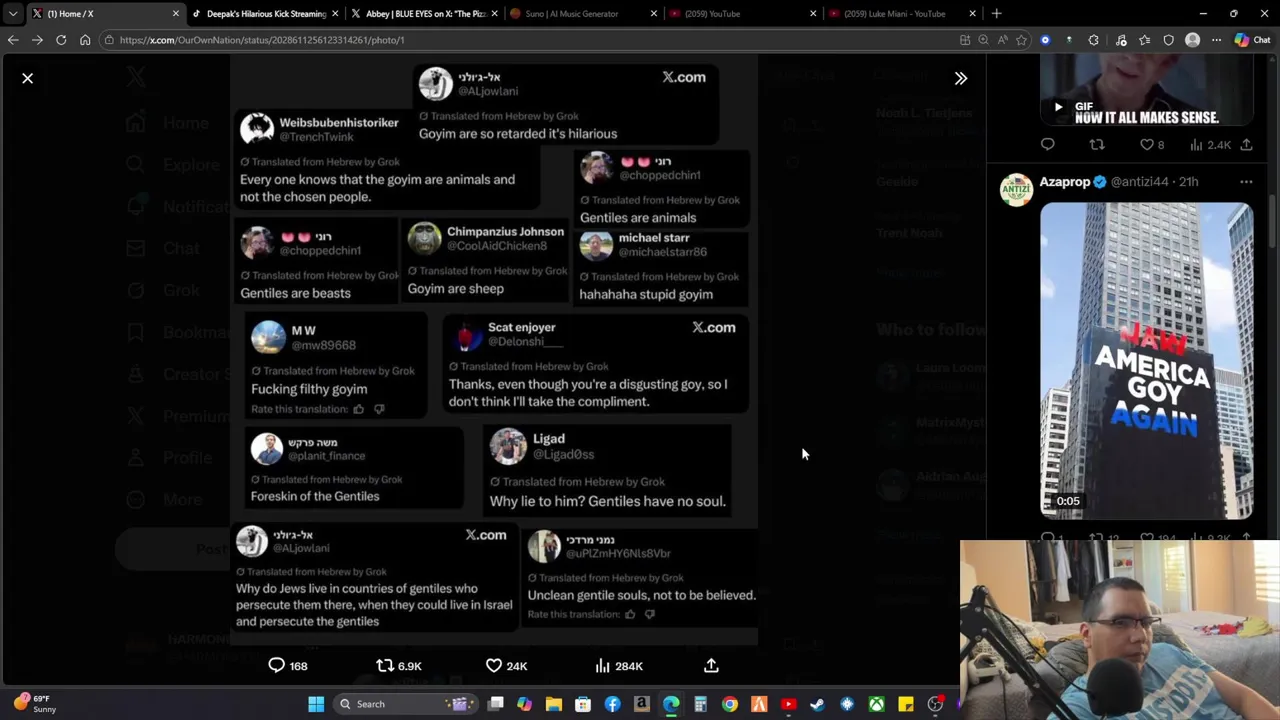Viewport: 1280px width, 720px height.
Task: Switch to the Luke Miani YouTube tab
Action: [x=903, y=14]
